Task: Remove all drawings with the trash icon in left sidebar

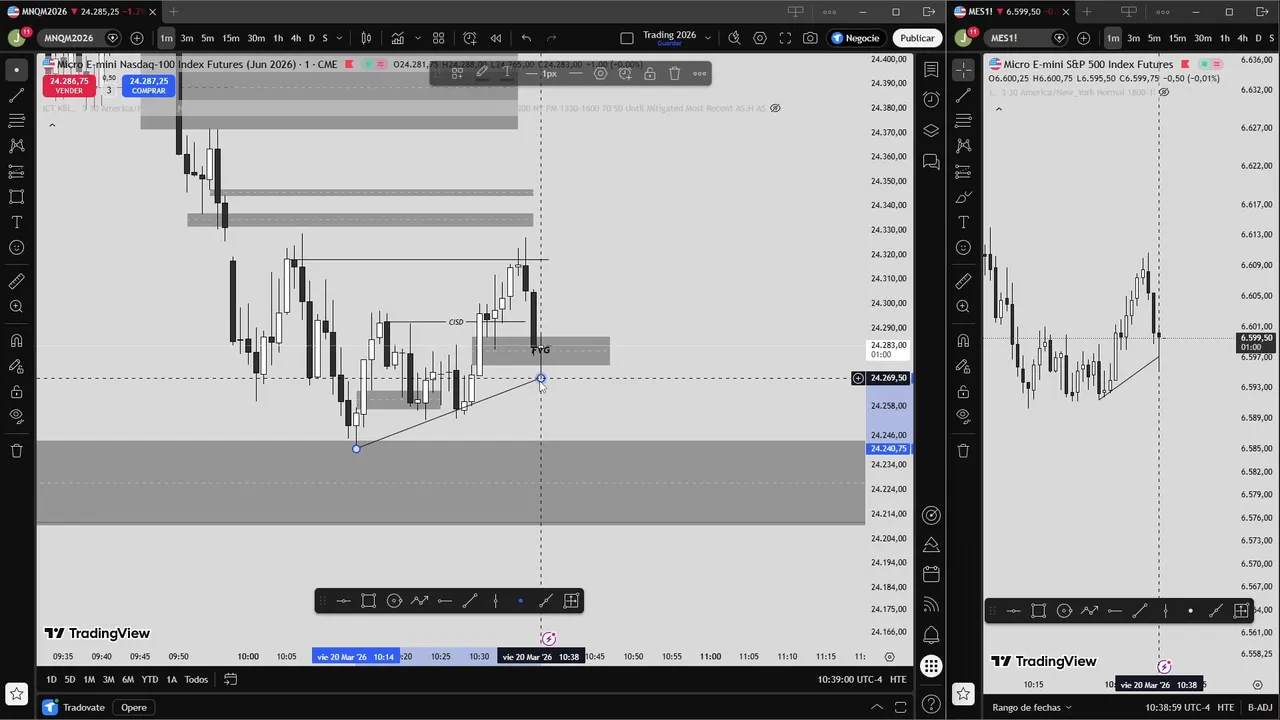Action: [16, 450]
